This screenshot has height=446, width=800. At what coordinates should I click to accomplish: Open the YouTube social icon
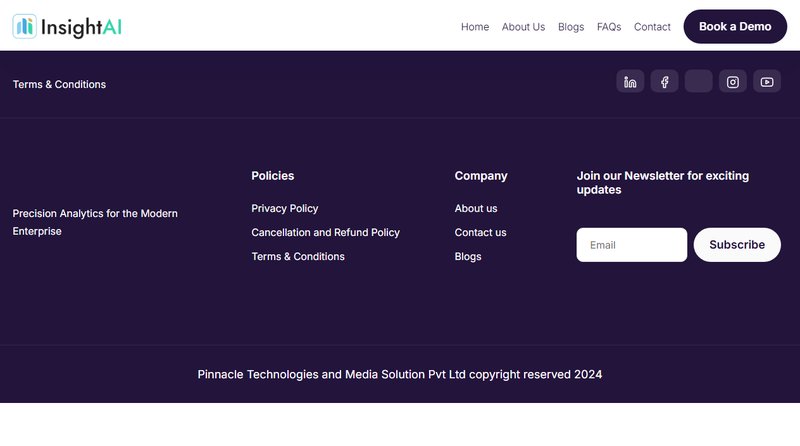click(x=767, y=82)
